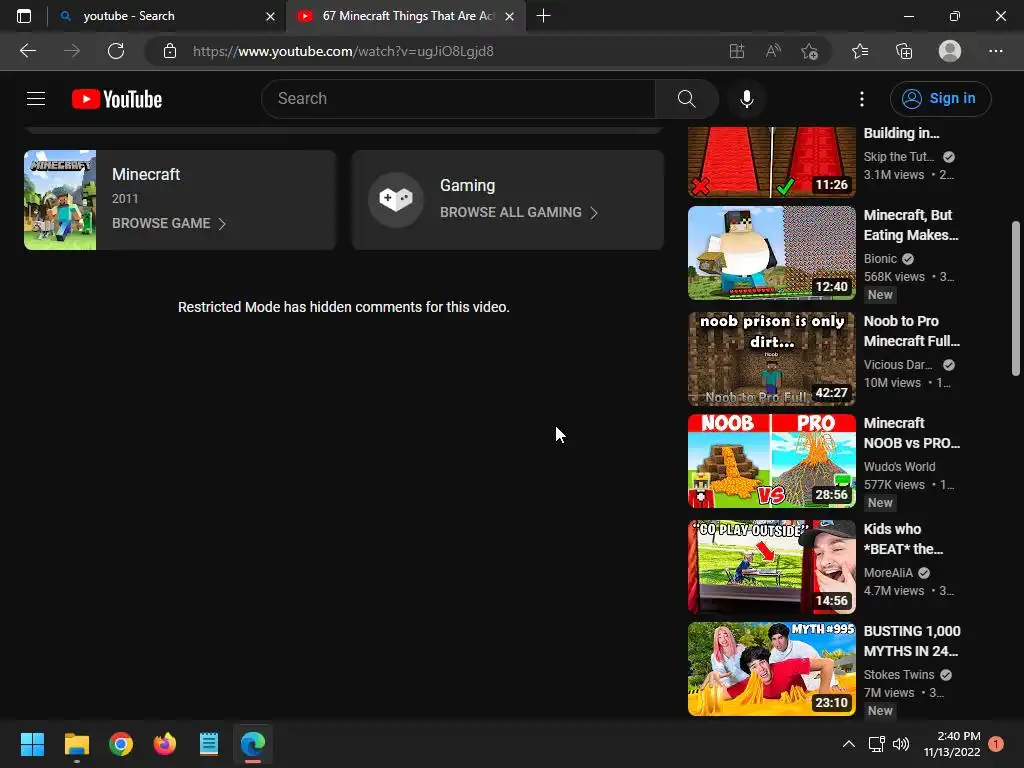View site info lock icon
Image resolution: width=1024 pixels, height=768 pixels.
pos(170,51)
